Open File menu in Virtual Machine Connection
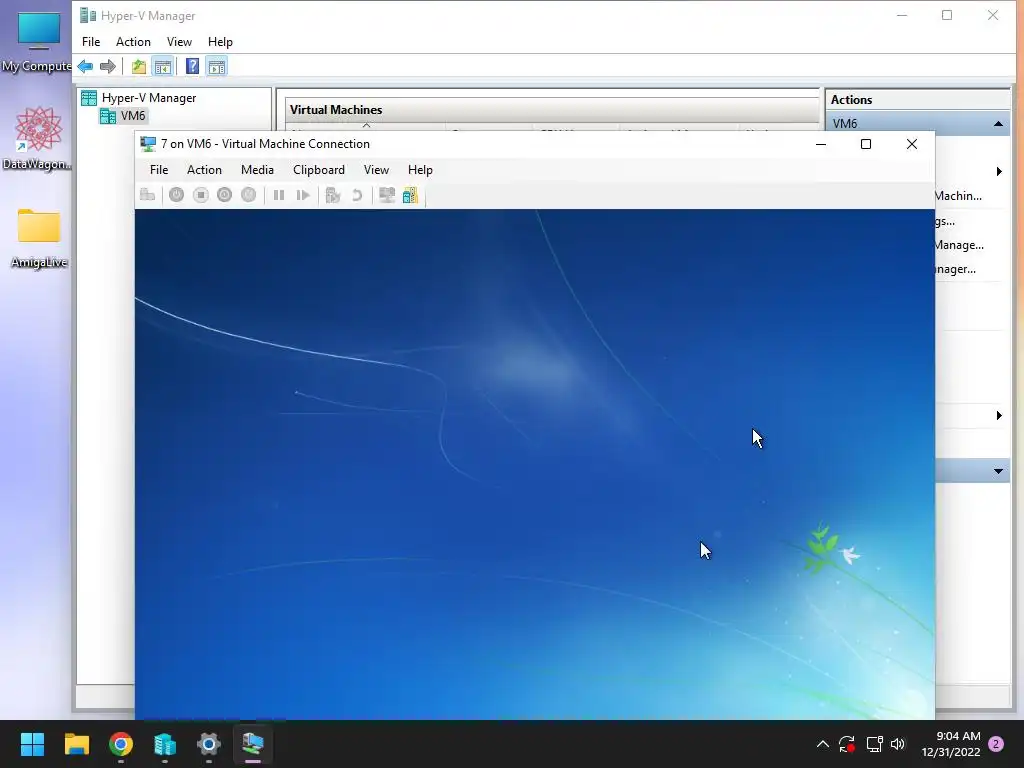Image resolution: width=1024 pixels, height=768 pixels. [159, 170]
